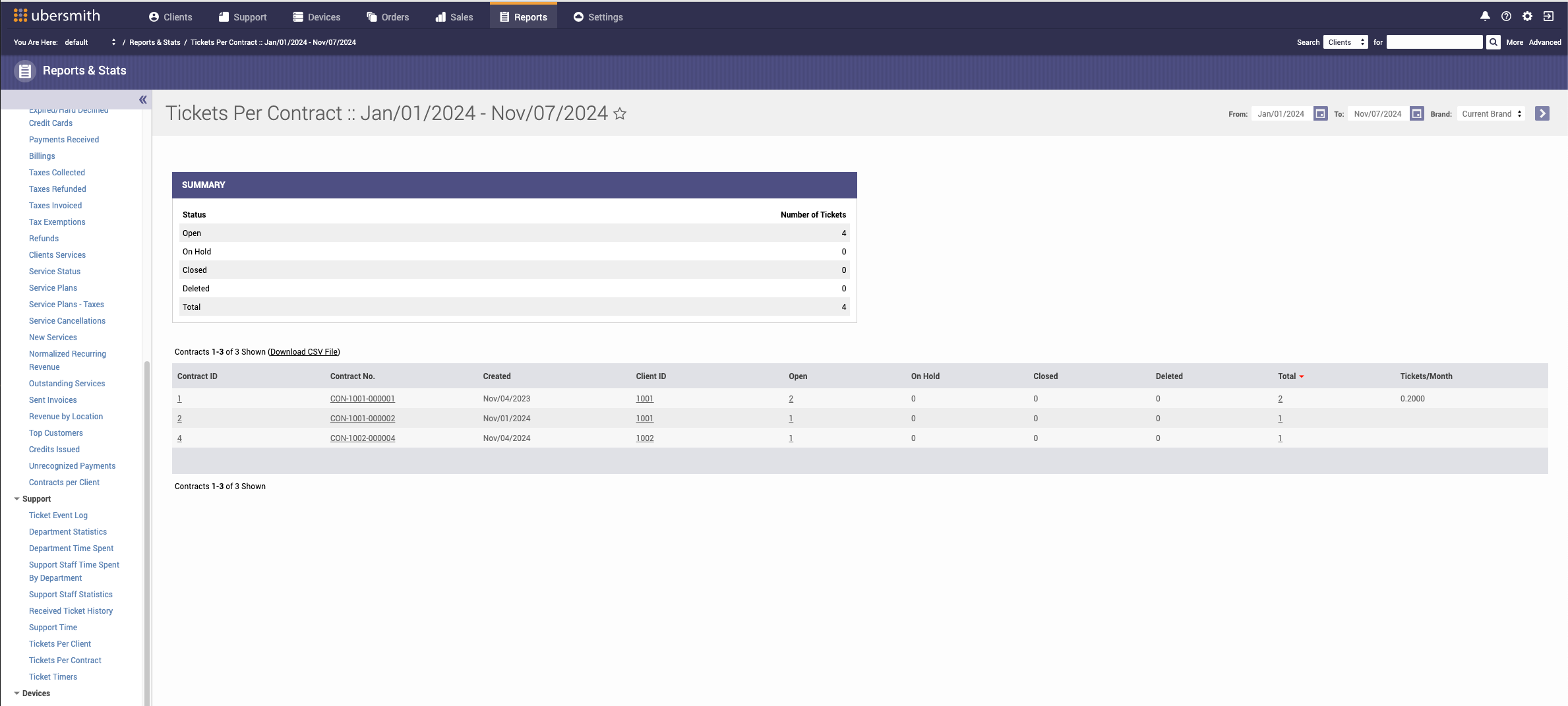Collapse the sidebar with double chevron
This screenshot has width=1568, height=706.
coord(142,100)
